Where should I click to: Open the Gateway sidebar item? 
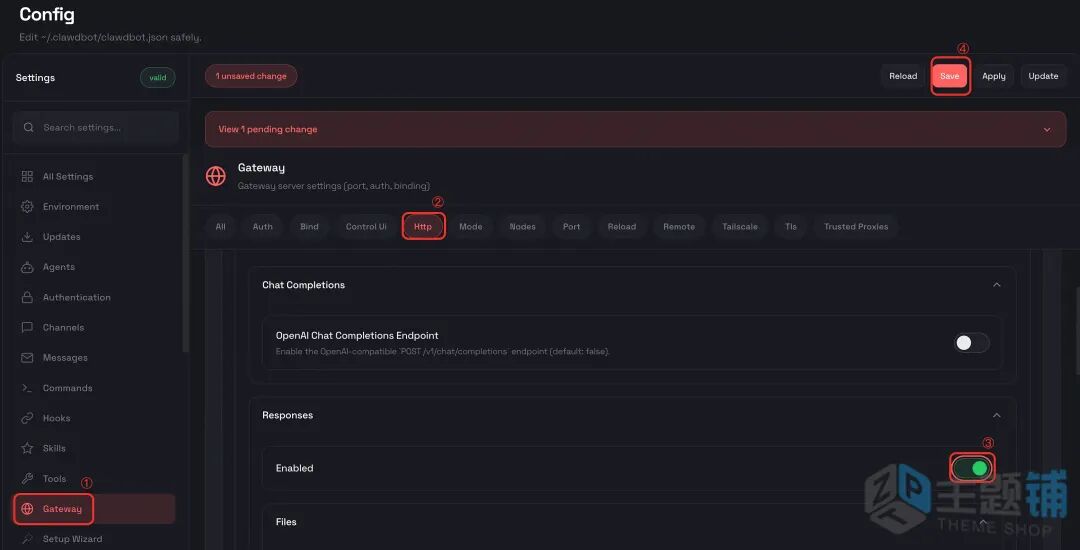[x=62, y=509]
